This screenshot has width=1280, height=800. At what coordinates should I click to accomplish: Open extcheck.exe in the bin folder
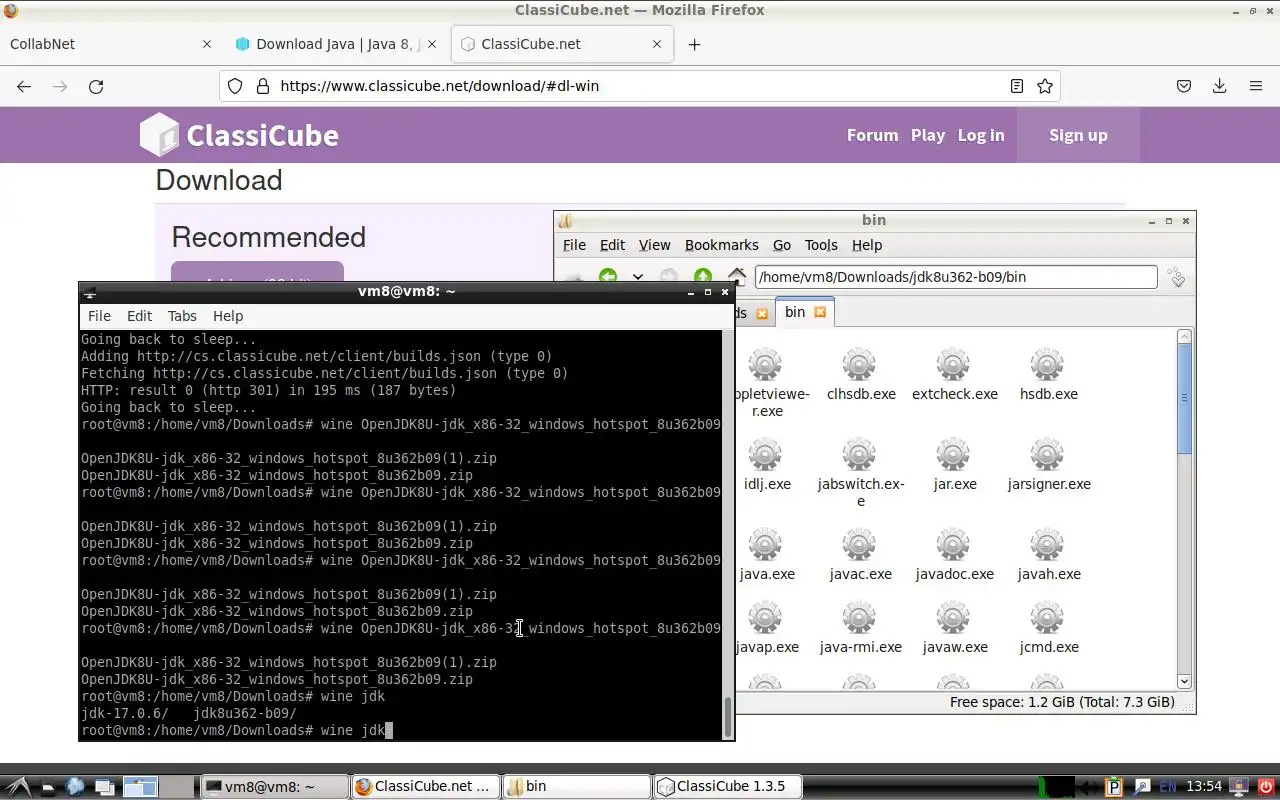[954, 375]
